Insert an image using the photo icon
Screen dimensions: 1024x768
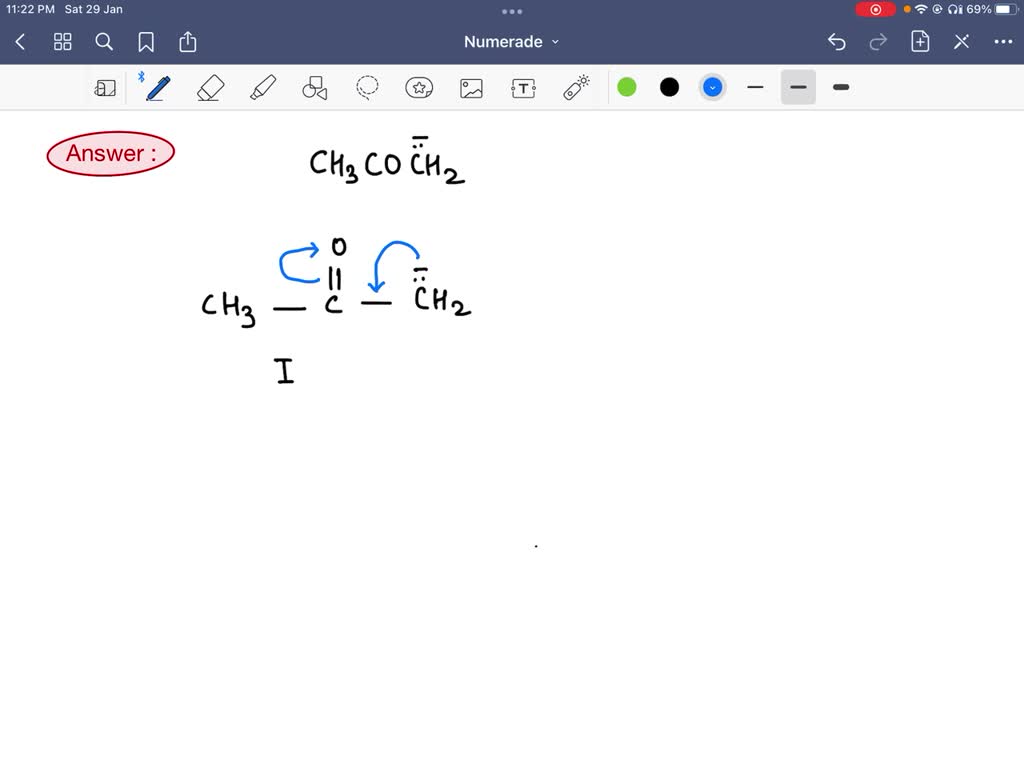click(x=471, y=87)
